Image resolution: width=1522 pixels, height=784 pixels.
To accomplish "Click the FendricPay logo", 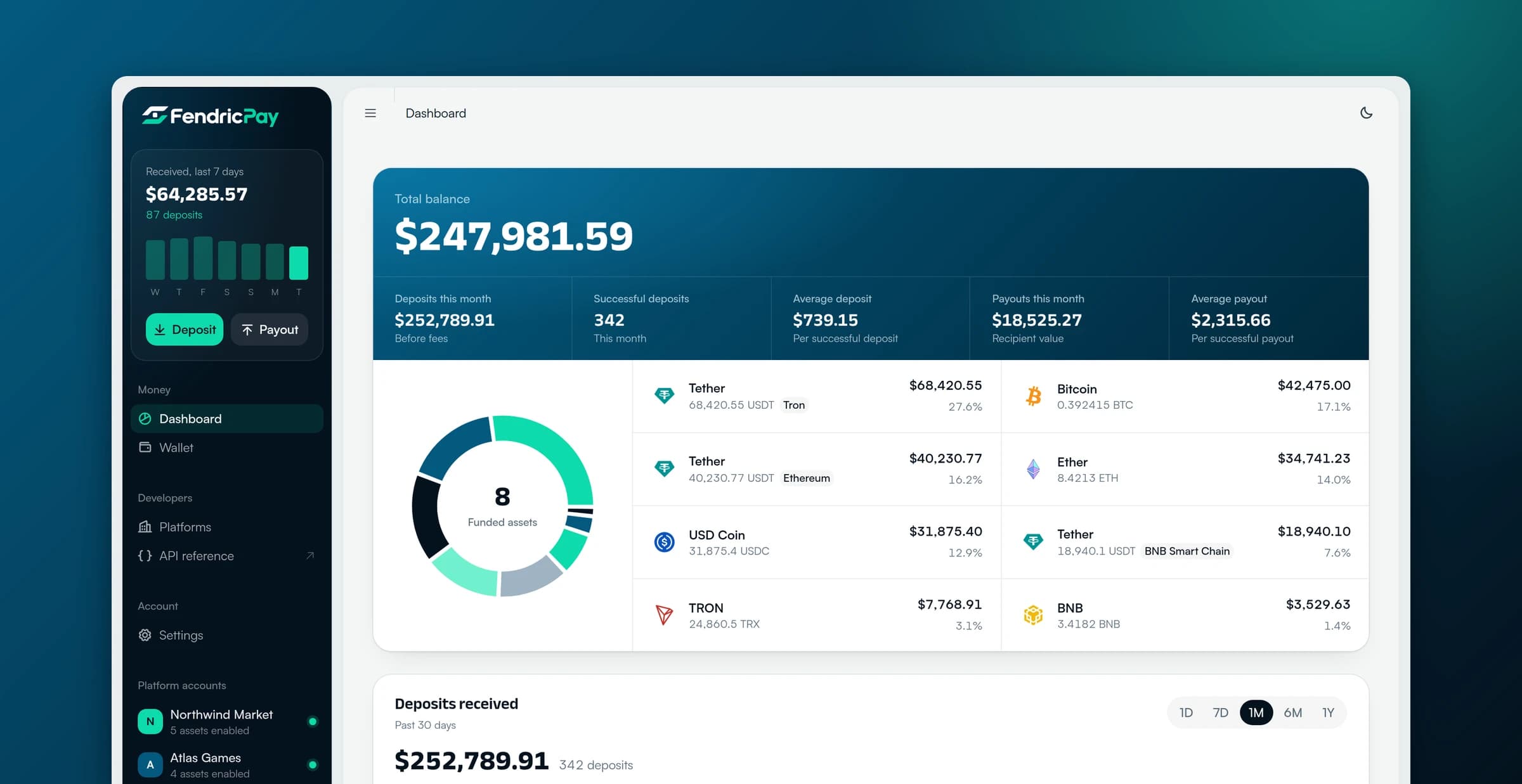I will 210,116.
